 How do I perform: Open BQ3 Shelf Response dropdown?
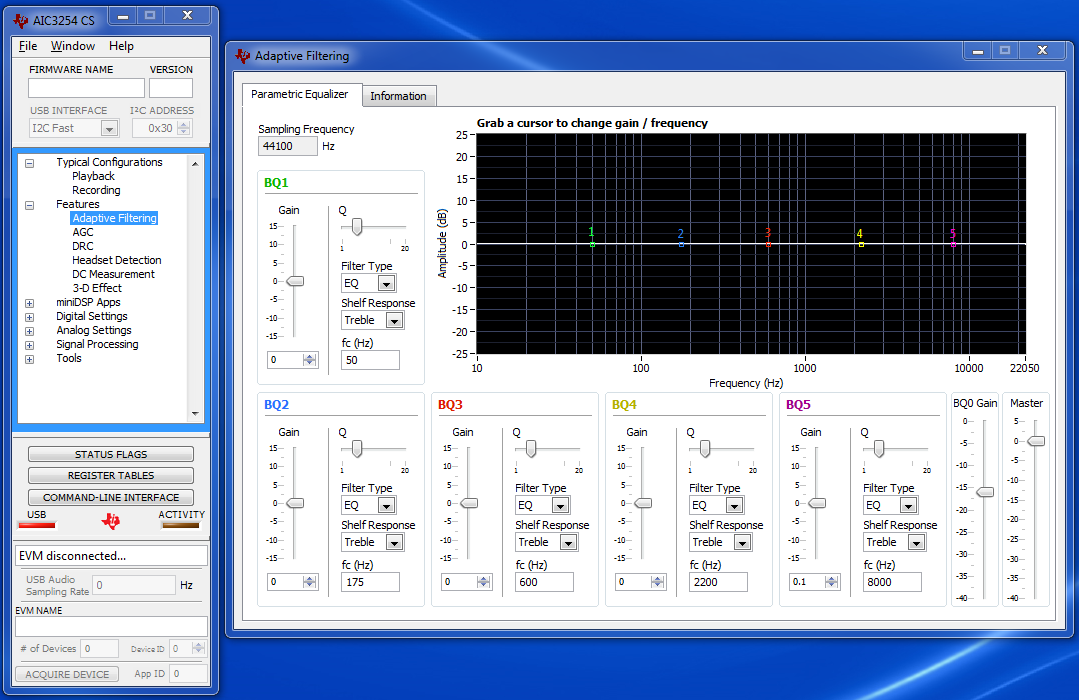click(x=568, y=543)
